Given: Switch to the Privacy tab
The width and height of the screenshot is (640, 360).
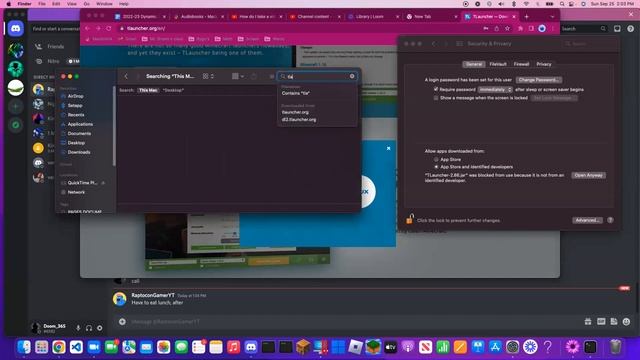Looking at the screenshot, I should 544,64.
